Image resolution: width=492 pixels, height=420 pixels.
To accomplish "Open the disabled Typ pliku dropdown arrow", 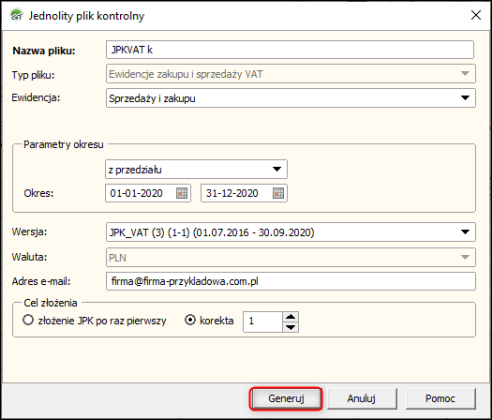I will [465, 74].
